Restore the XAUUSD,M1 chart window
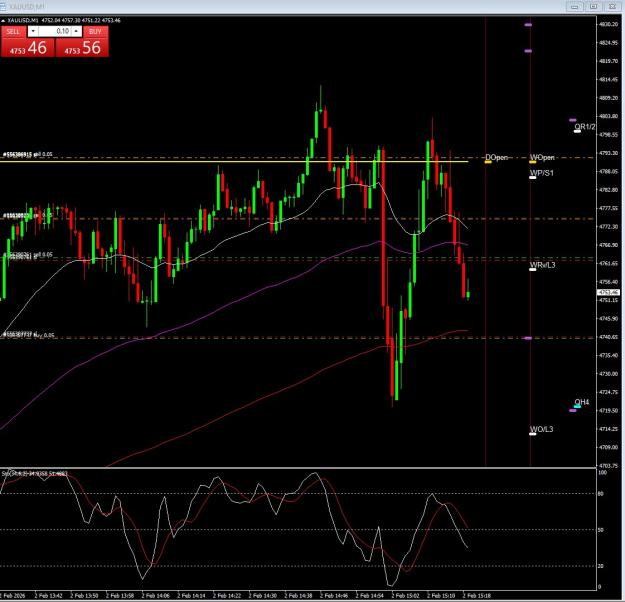The image size is (625, 602). pos(593,6)
